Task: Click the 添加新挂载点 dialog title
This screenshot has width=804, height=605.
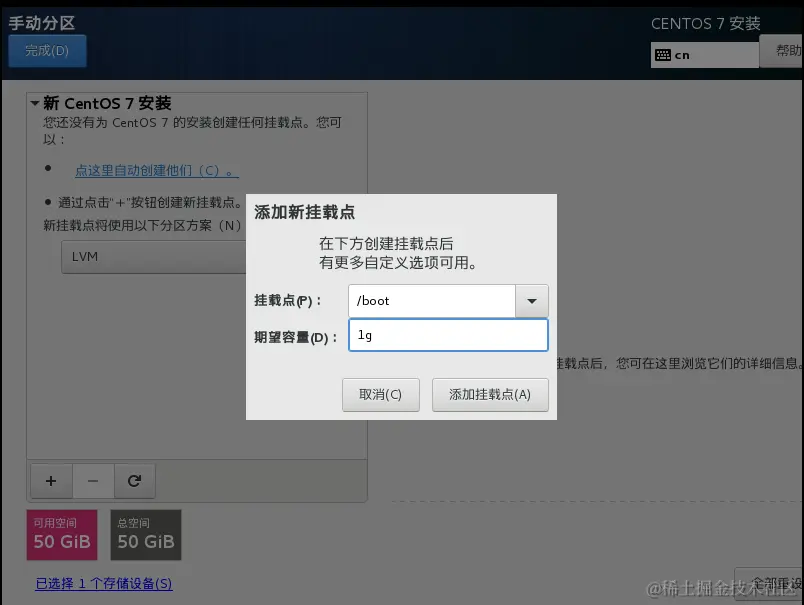Action: pyautogui.click(x=305, y=212)
